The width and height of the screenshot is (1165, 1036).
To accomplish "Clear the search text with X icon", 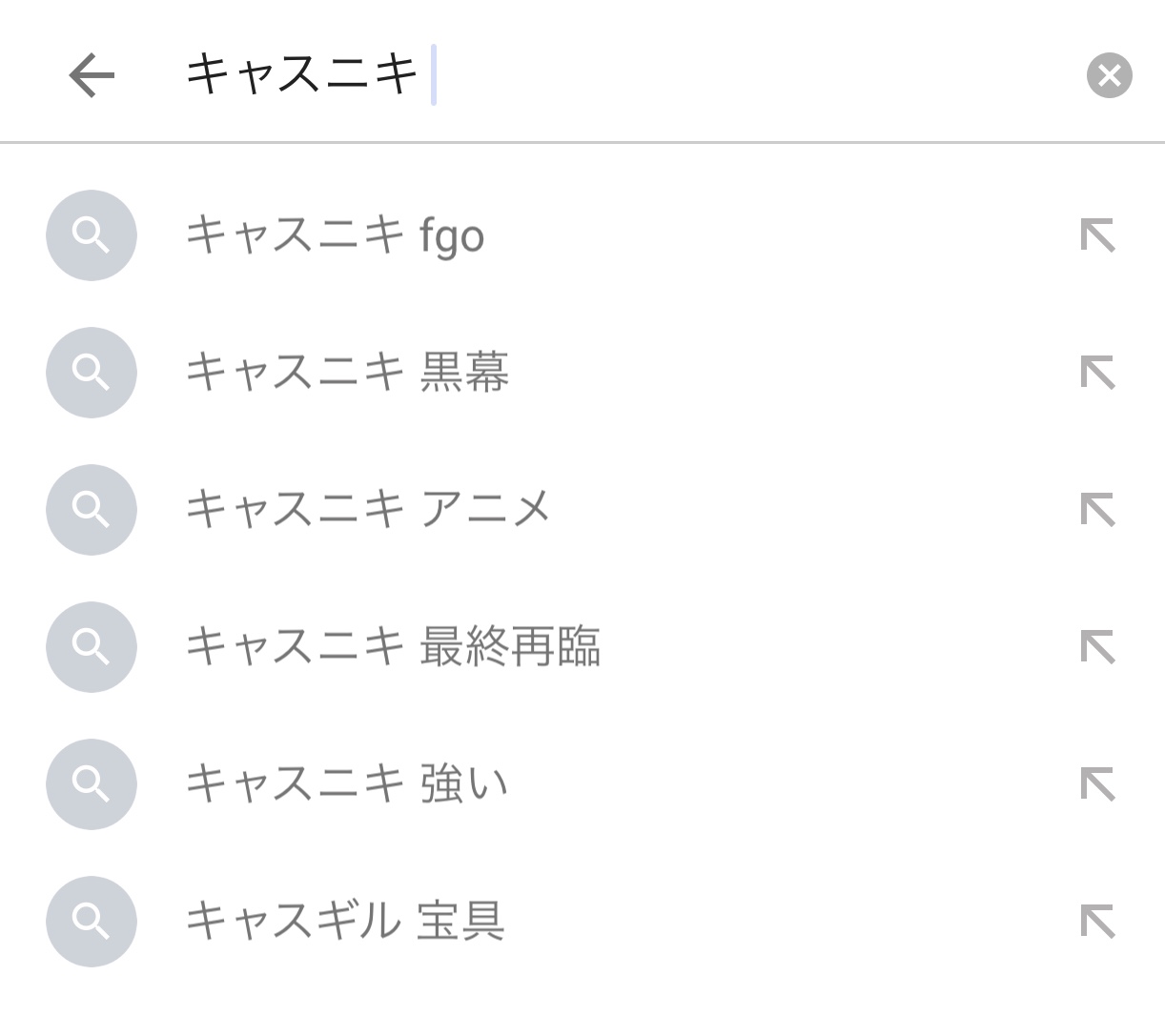I will (x=1109, y=75).
